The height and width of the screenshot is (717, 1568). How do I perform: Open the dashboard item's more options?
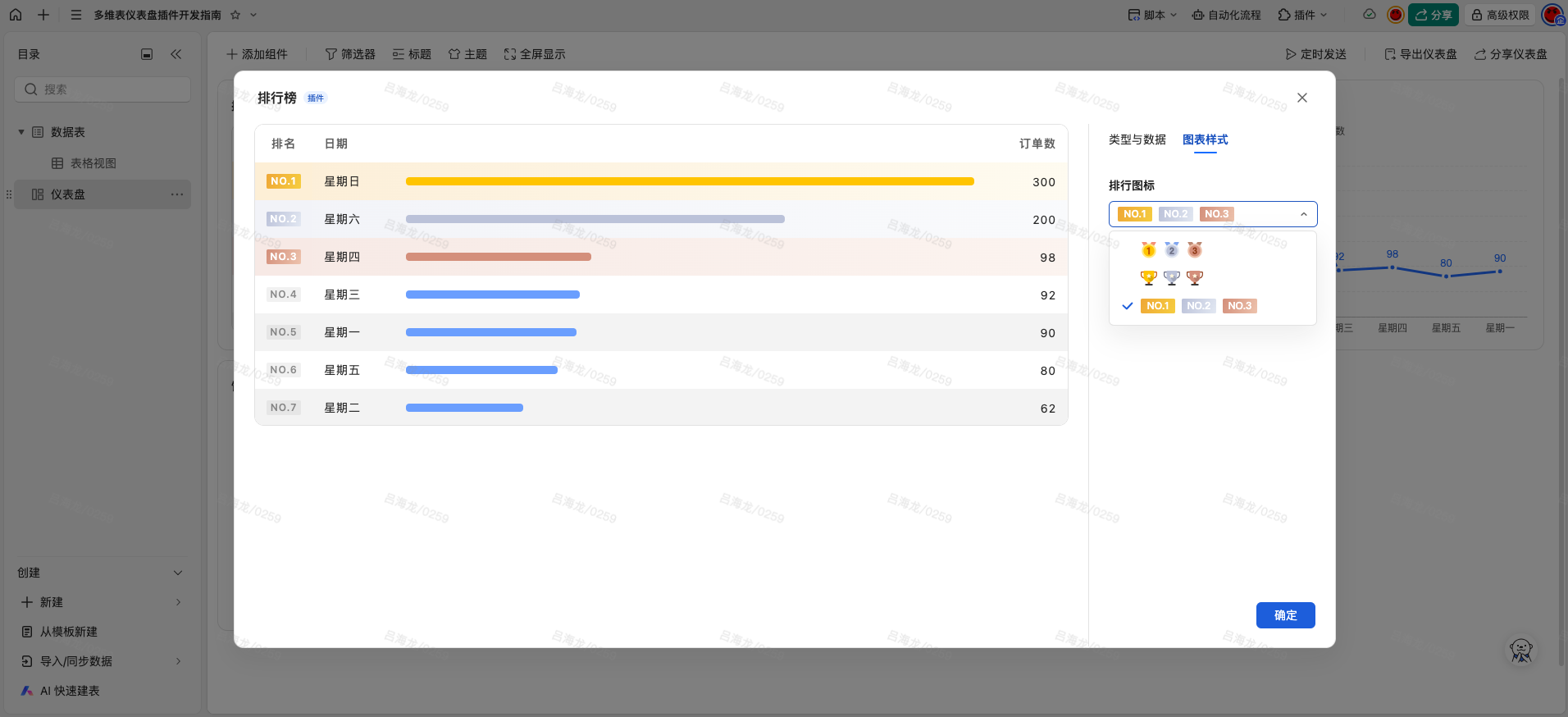(176, 194)
